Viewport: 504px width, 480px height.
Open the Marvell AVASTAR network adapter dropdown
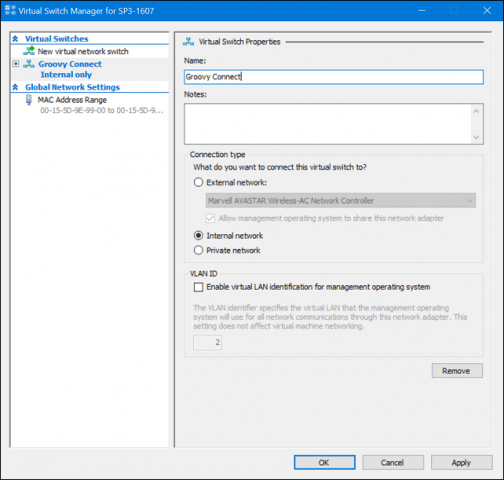tap(341, 200)
